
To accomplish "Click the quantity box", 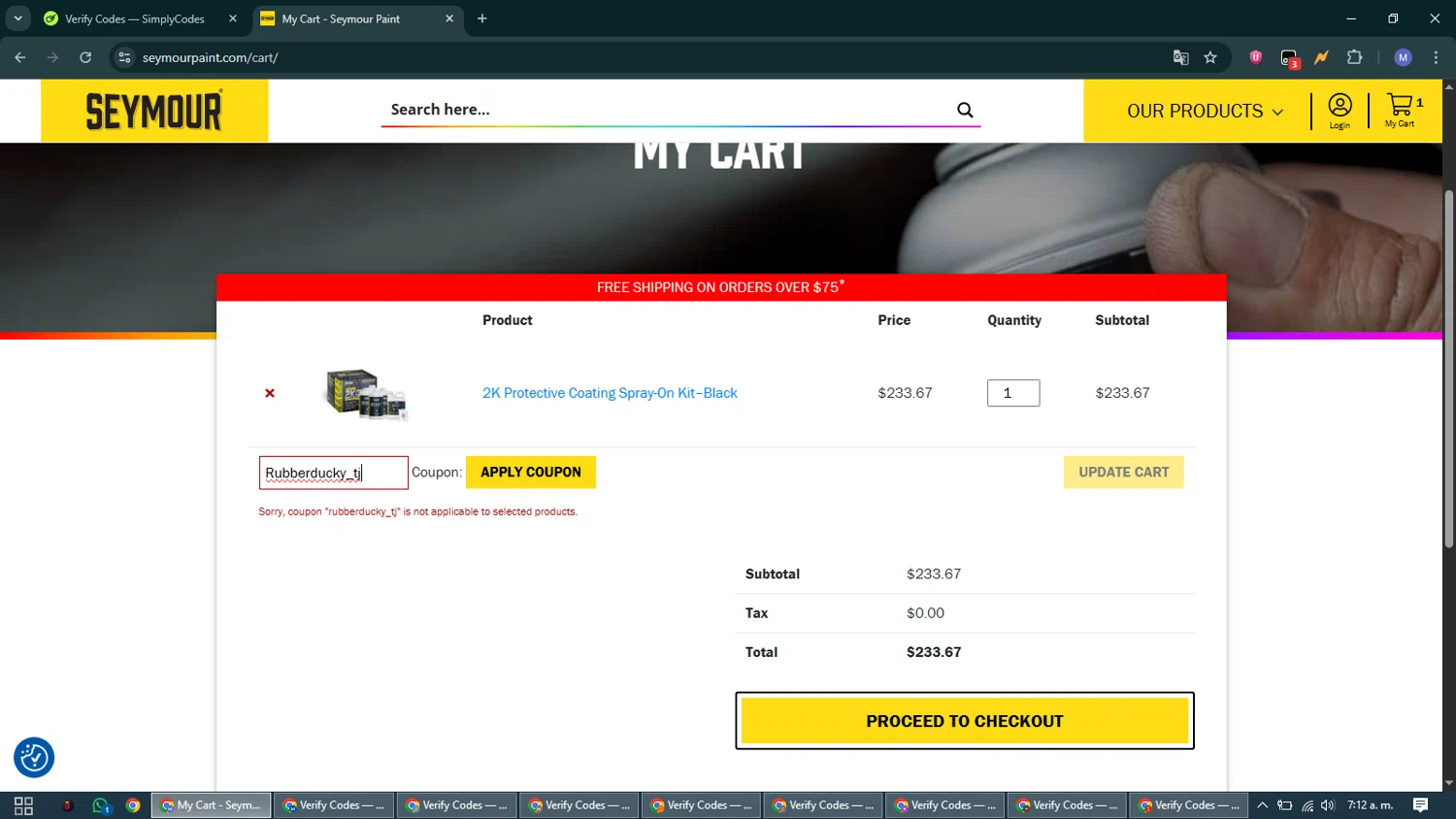I will click(1013, 393).
